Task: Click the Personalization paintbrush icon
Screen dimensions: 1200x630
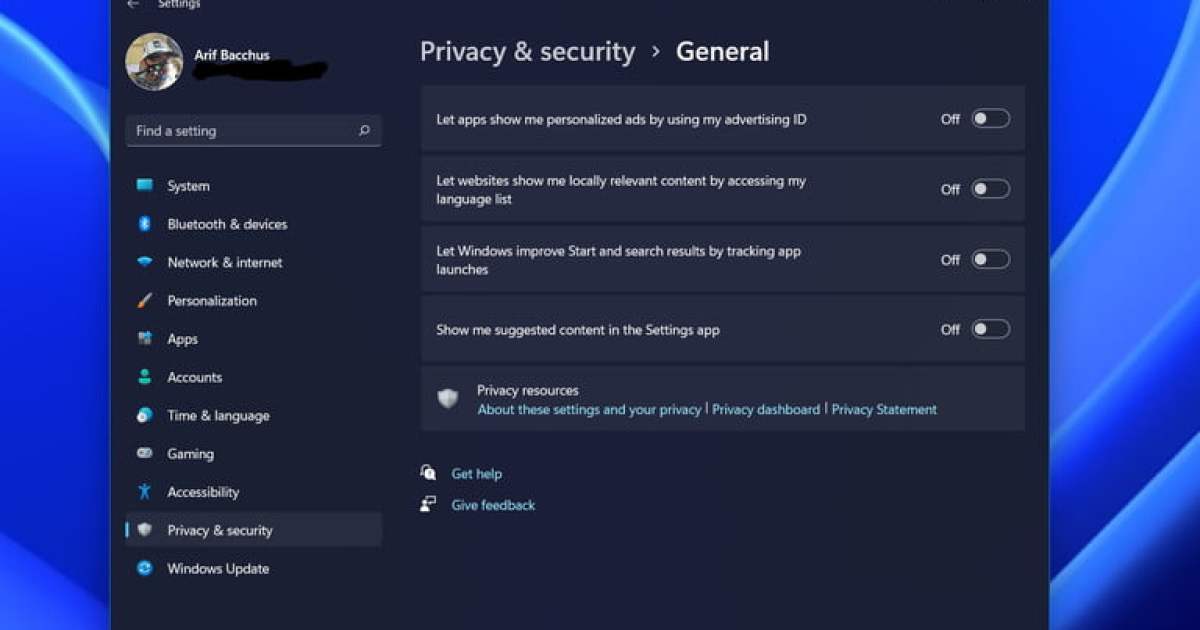Action: 145,300
